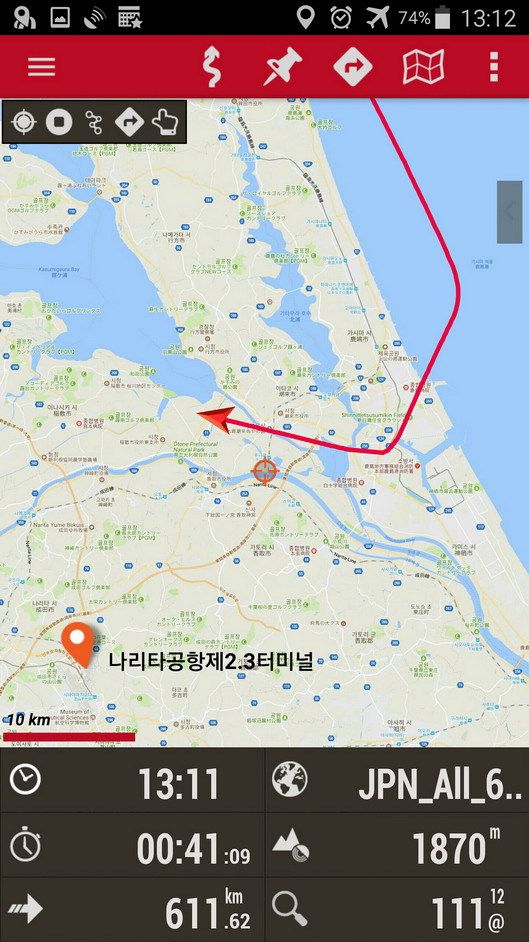Open the folded map selection icon
The width and height of the screenshot is (529, 942).
tap(423, 67)
